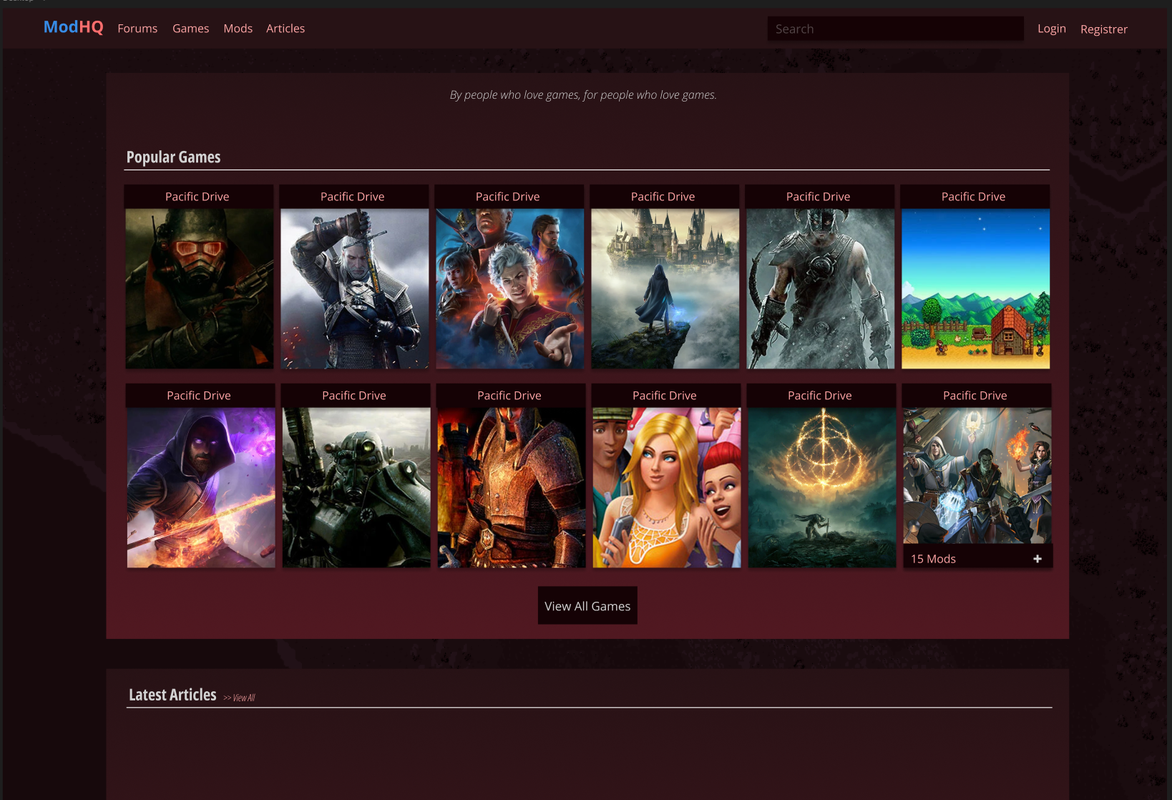This screenshot has width=1172, height=800.
Task: Open the Games menu item
Action: pyautogui.click(x=191, y=28)
